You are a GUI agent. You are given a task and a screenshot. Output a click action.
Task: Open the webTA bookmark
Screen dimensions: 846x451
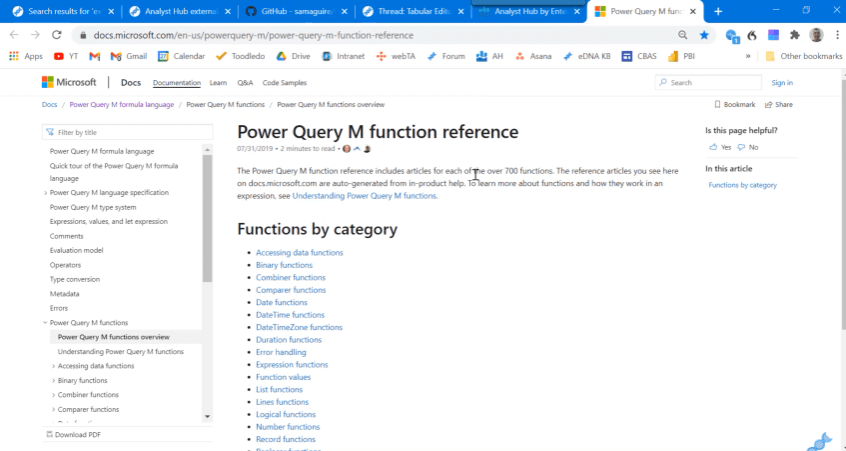[395, 56]
